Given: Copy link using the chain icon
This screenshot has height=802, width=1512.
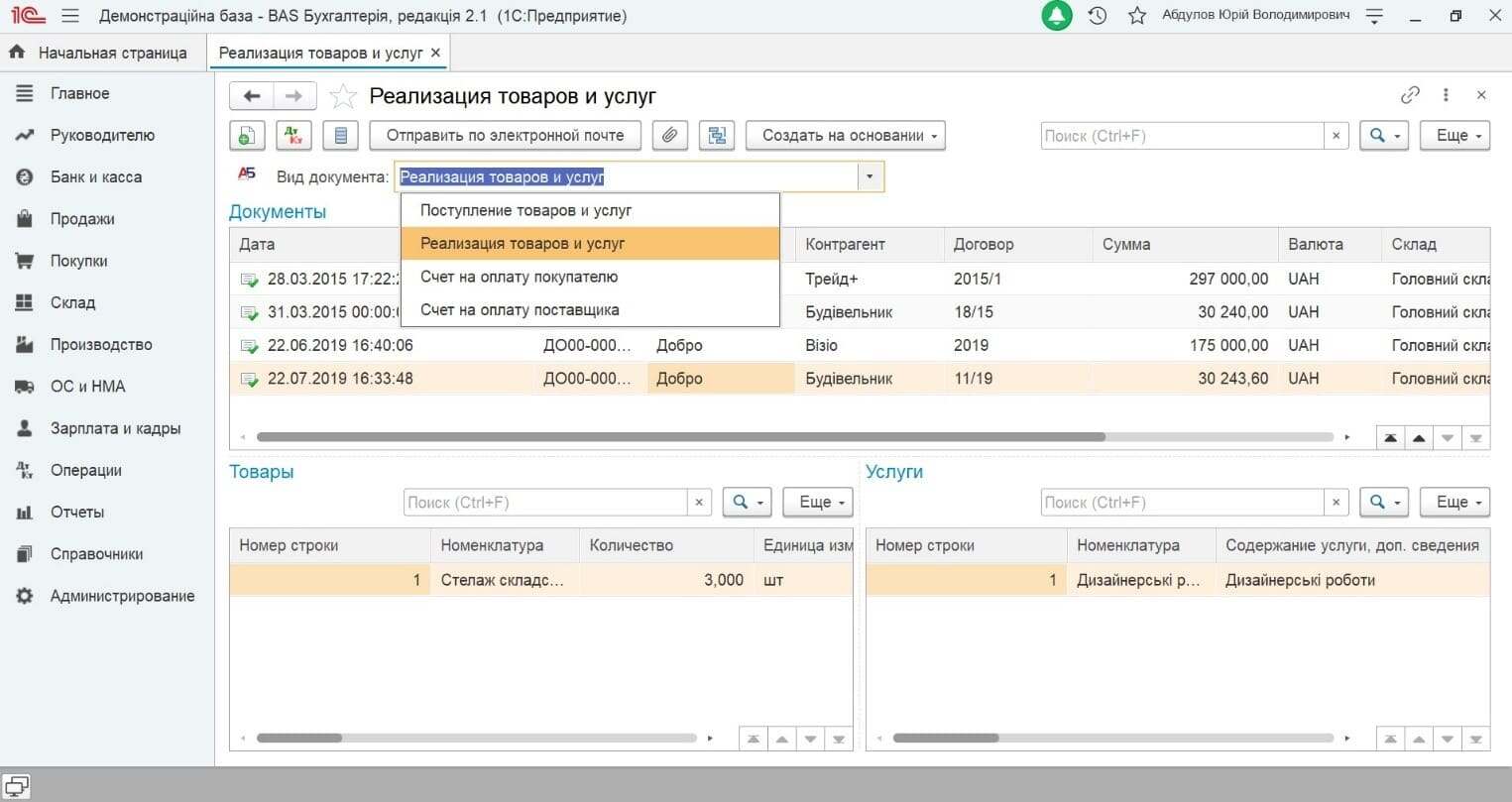Looking at the screenshot, I should 1410,95.
